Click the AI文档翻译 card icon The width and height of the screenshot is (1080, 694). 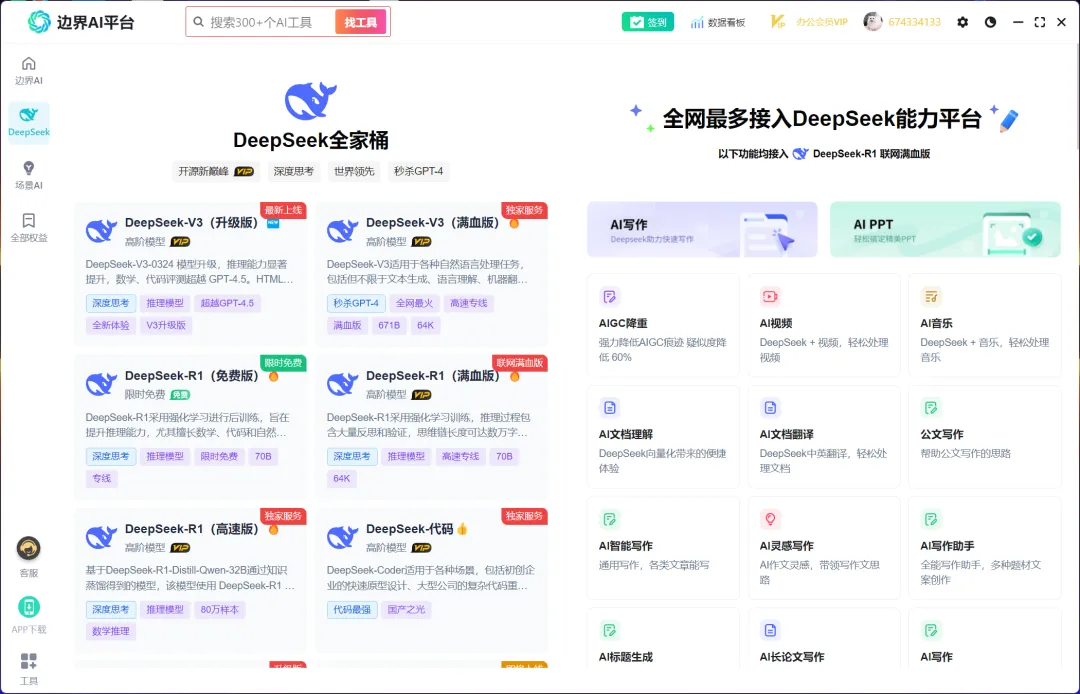(x=770, y=408)
